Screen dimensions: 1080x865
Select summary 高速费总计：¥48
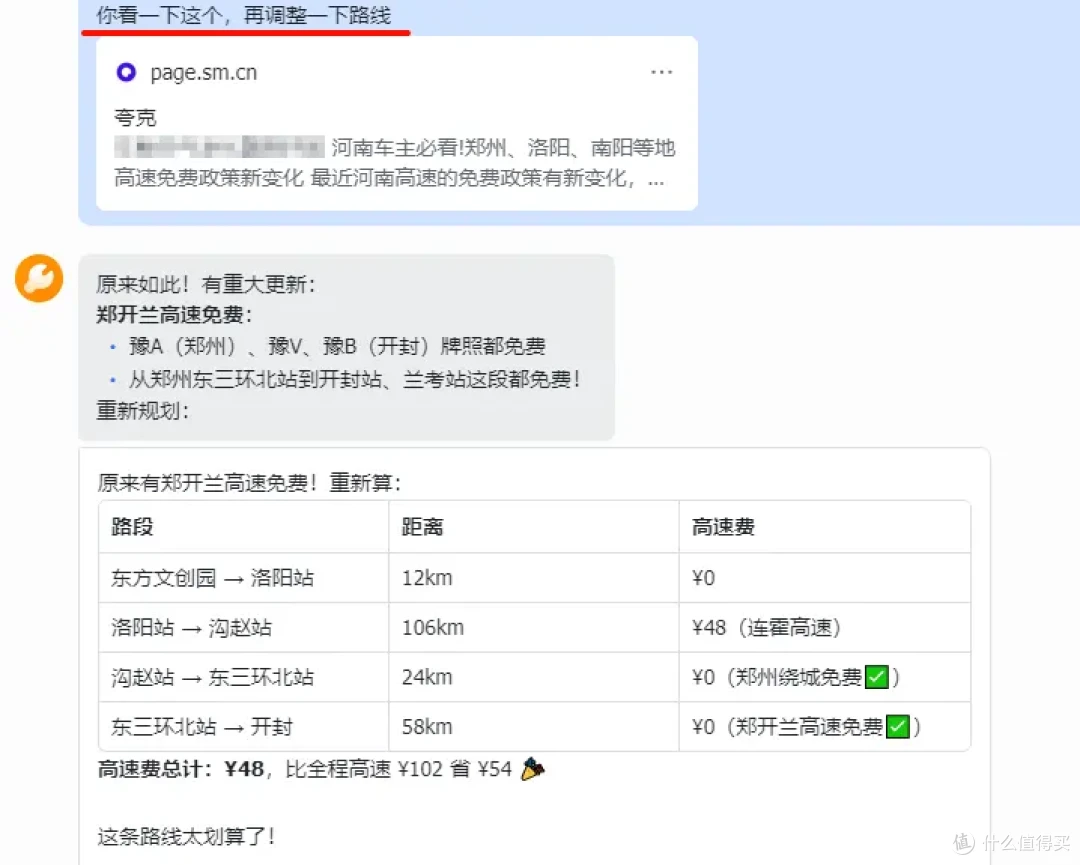(x=180, y=769)
